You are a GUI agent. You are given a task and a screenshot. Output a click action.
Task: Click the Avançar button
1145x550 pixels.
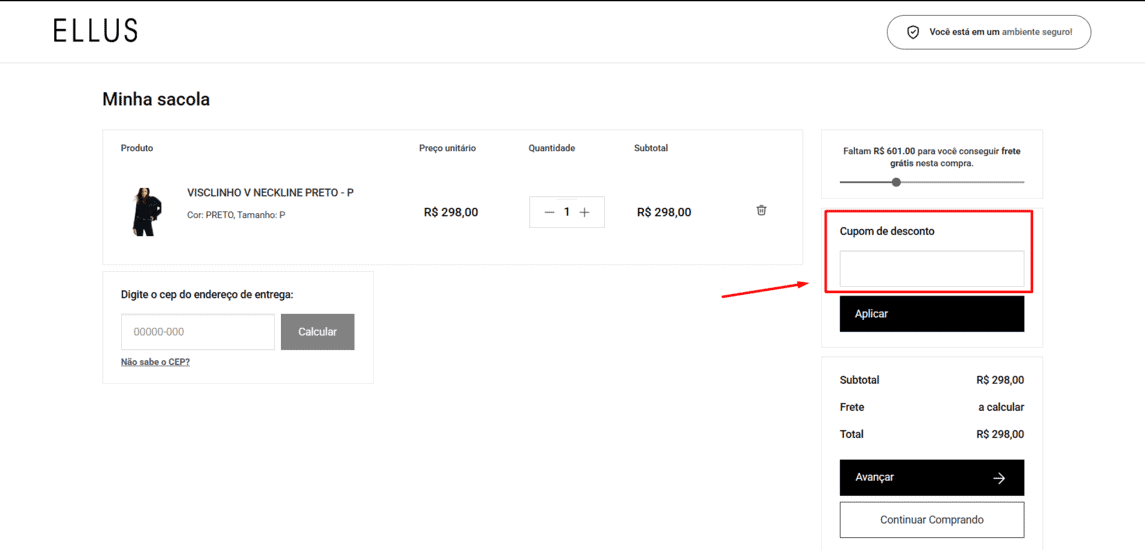coord(932,478)
